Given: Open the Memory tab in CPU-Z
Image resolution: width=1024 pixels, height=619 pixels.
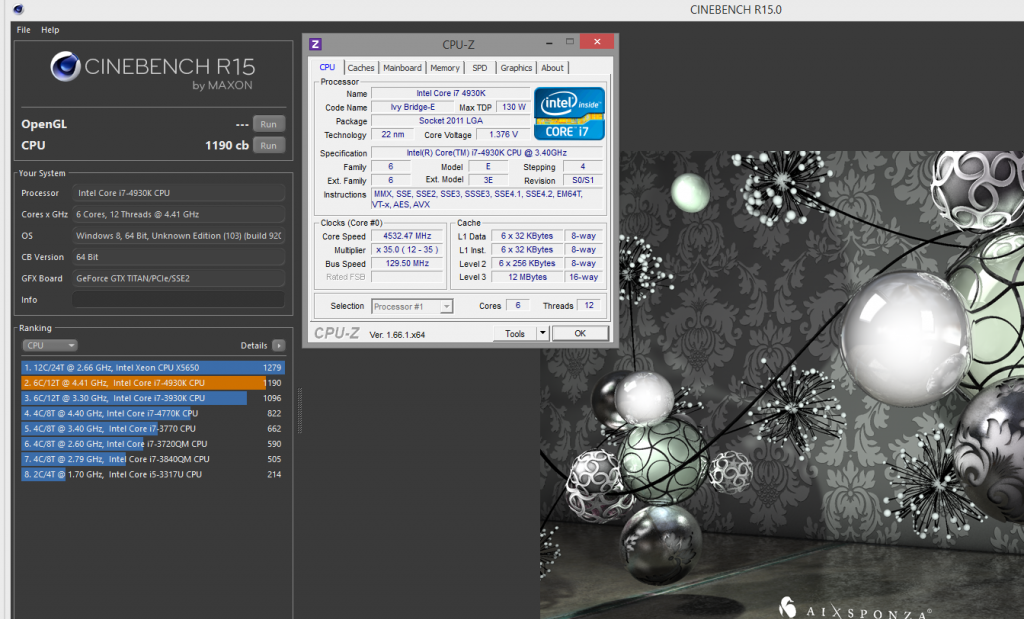Looking at the screenshot, I should 445,68.
